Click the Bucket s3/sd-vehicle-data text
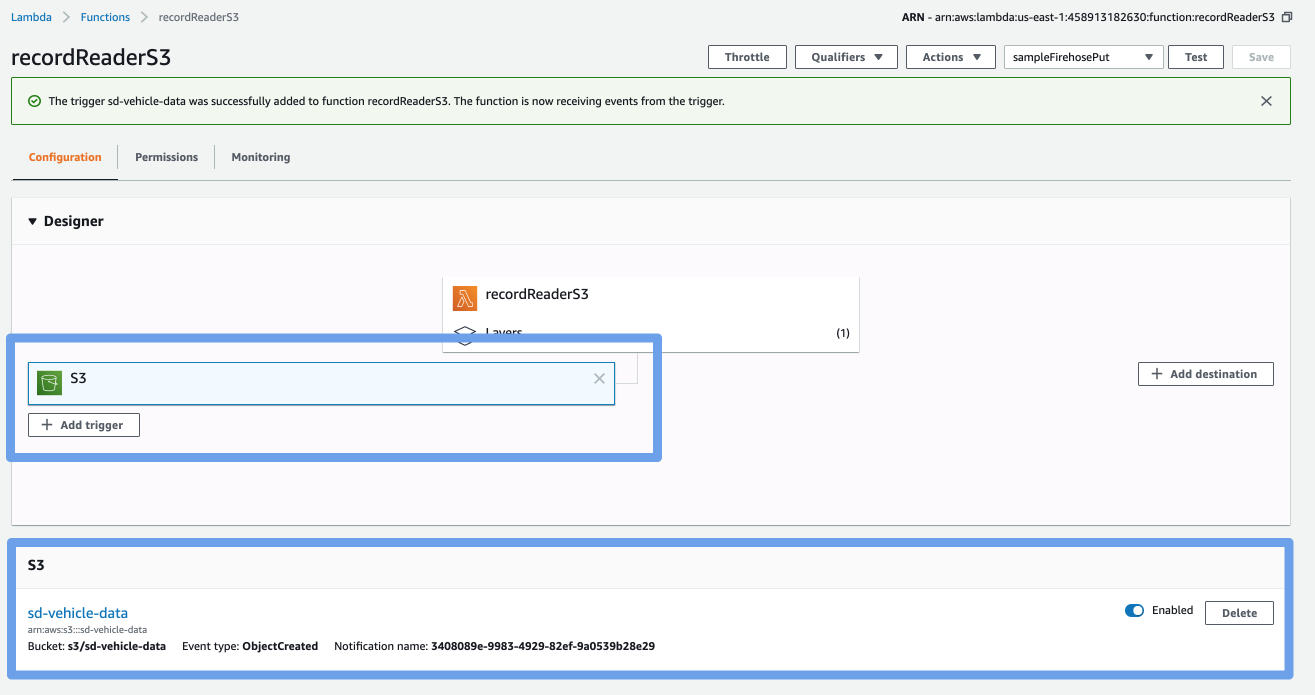1315x695 pixels. click(97, 646)
